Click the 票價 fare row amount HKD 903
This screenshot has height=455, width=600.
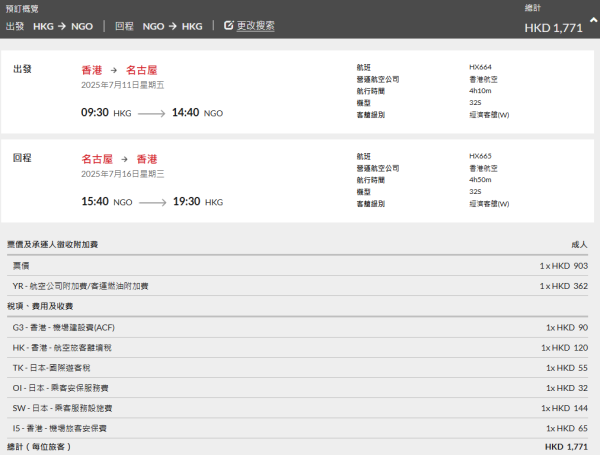point(564,266)
